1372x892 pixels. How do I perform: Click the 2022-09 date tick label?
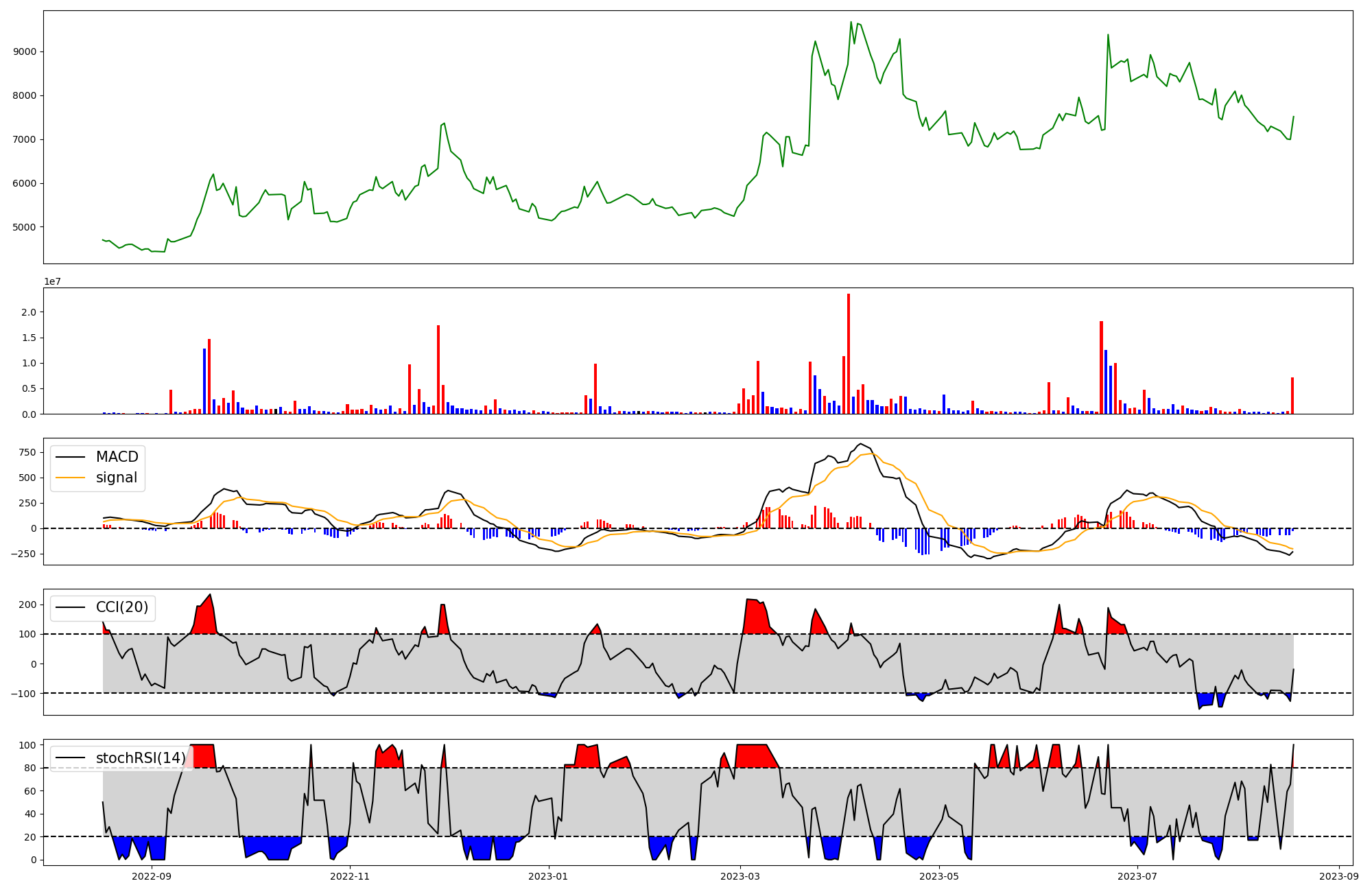[151, 876]
